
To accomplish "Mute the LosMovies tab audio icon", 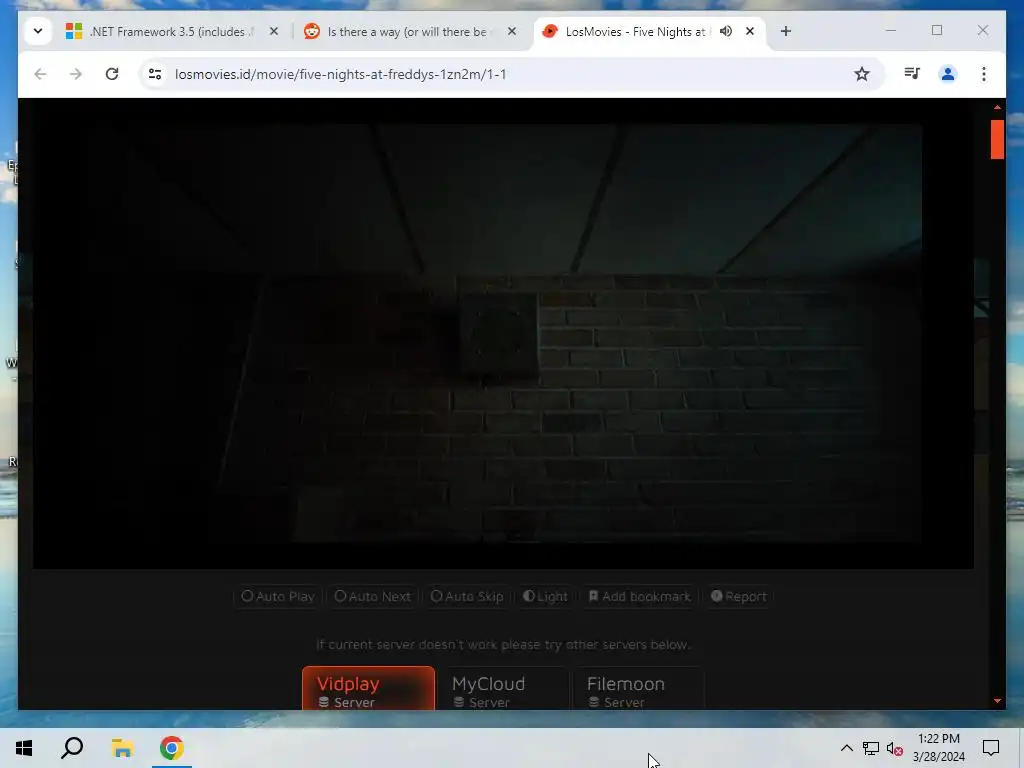I will (x=726, y=31).
